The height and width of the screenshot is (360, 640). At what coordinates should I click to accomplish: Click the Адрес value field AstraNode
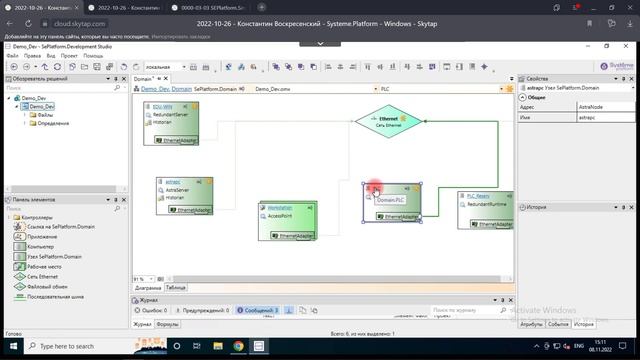pyautogui.click(x=606, y=107)
